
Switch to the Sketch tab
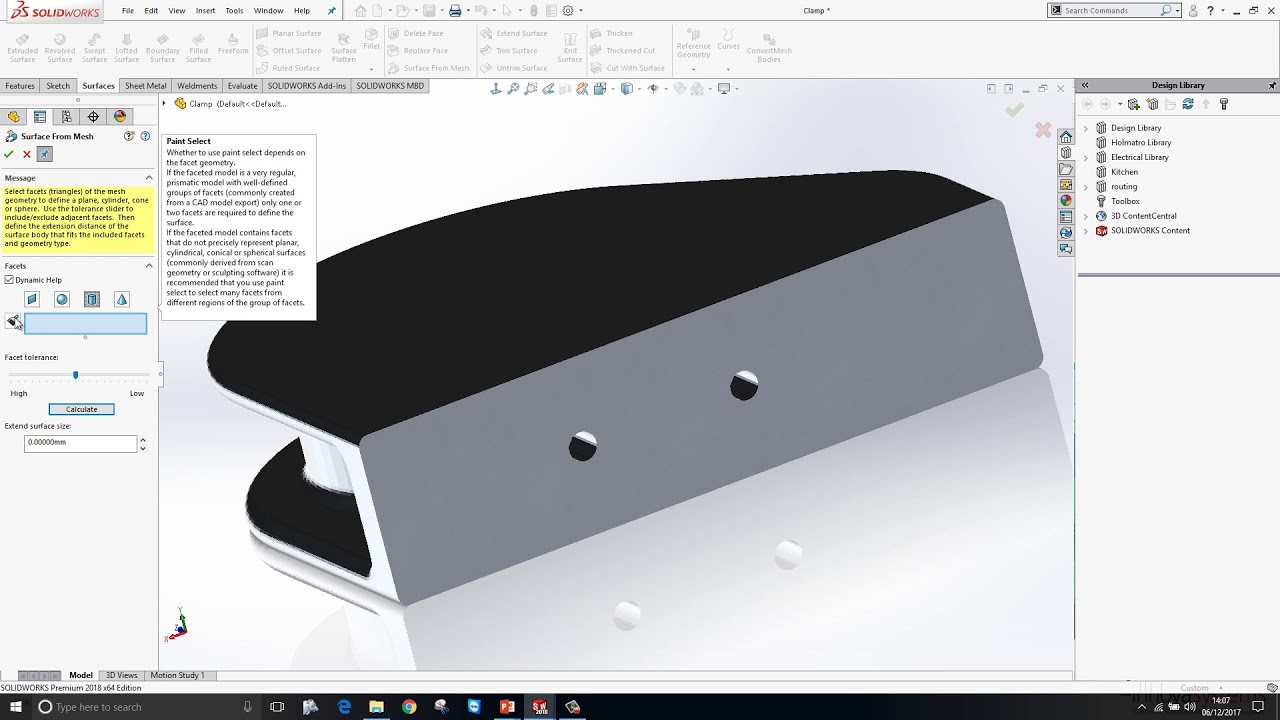(x=58, y=86)
